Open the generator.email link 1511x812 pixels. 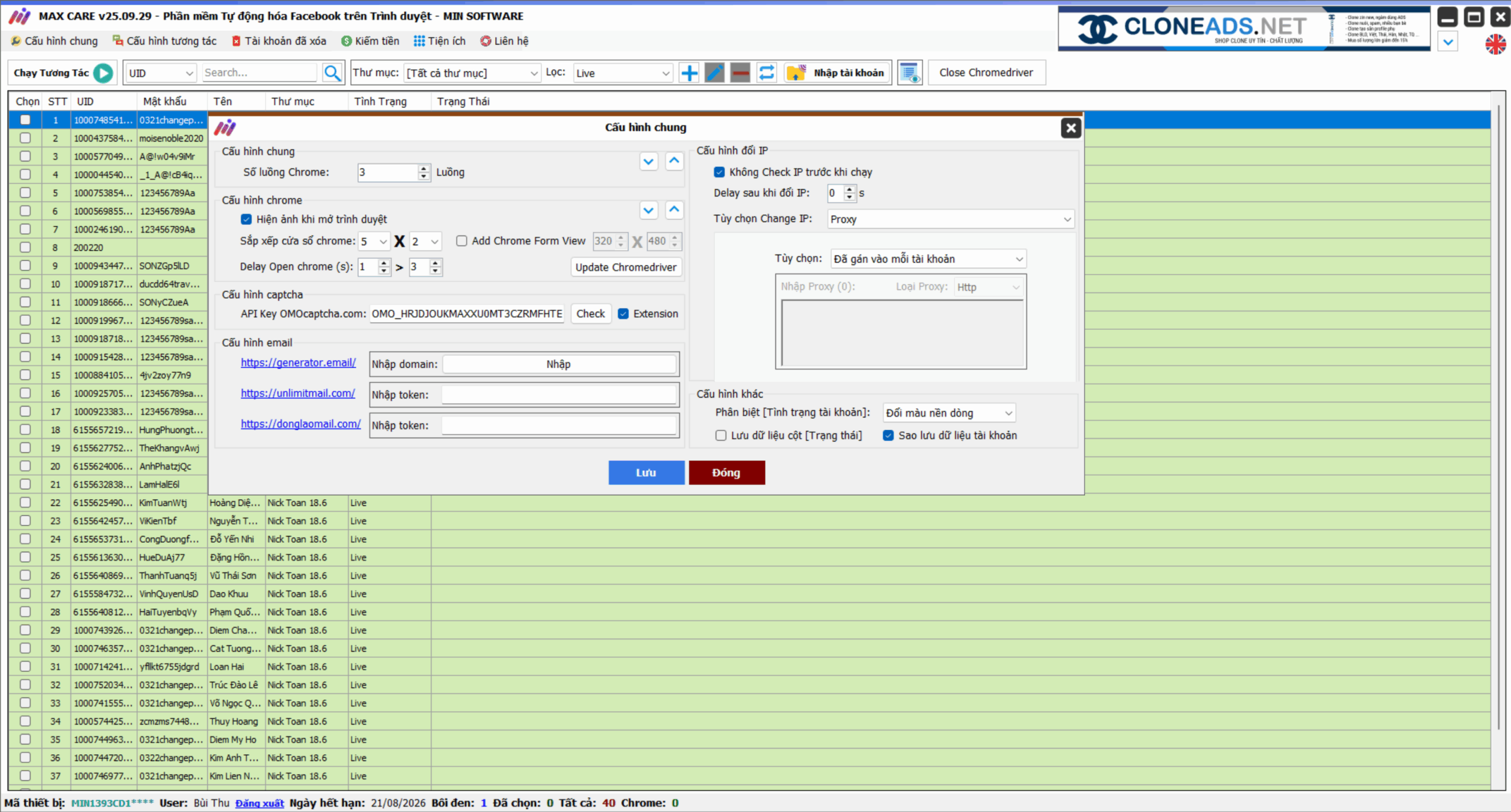click(298, 362)
